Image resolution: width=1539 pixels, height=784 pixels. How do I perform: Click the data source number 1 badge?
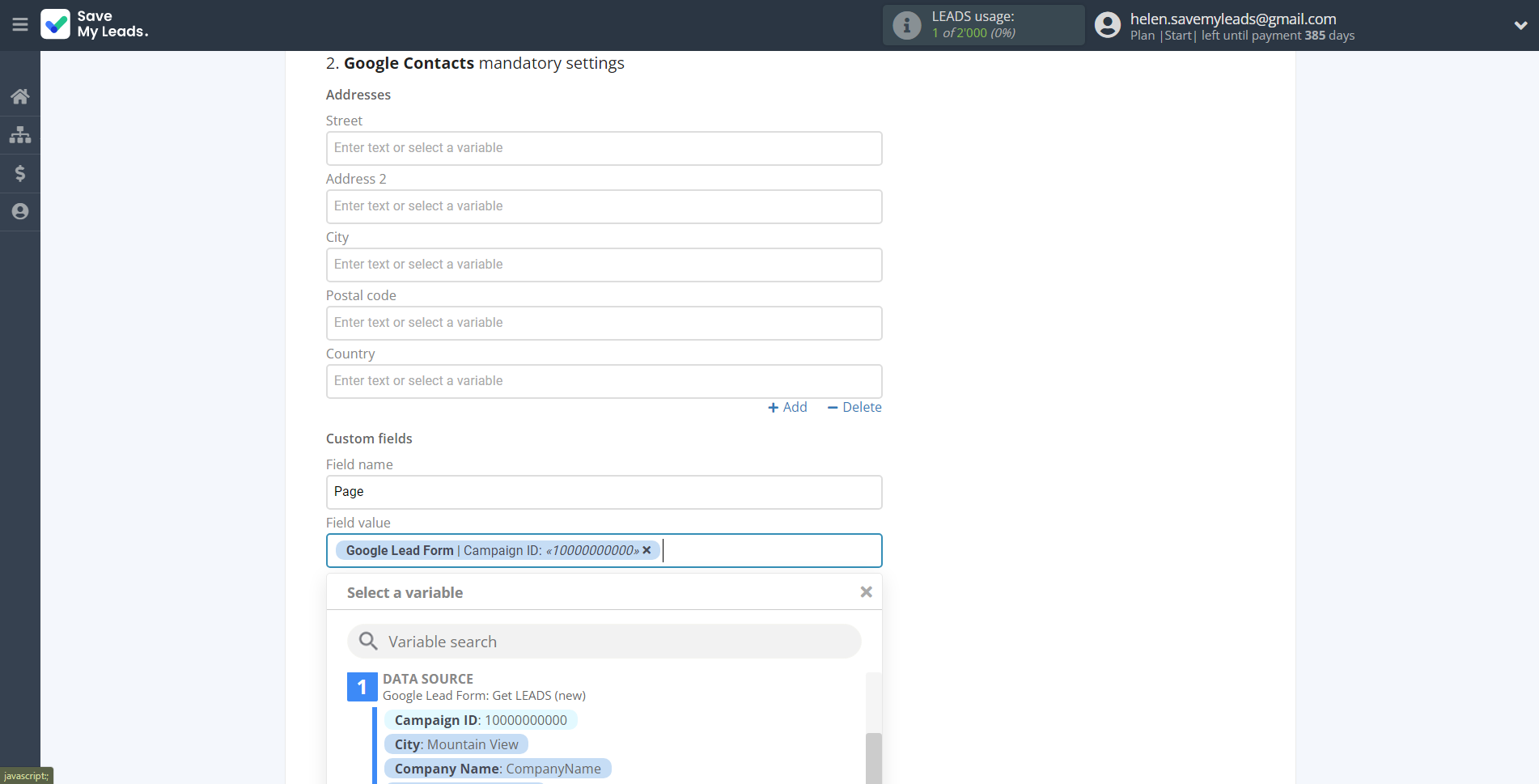click(362, 687)
